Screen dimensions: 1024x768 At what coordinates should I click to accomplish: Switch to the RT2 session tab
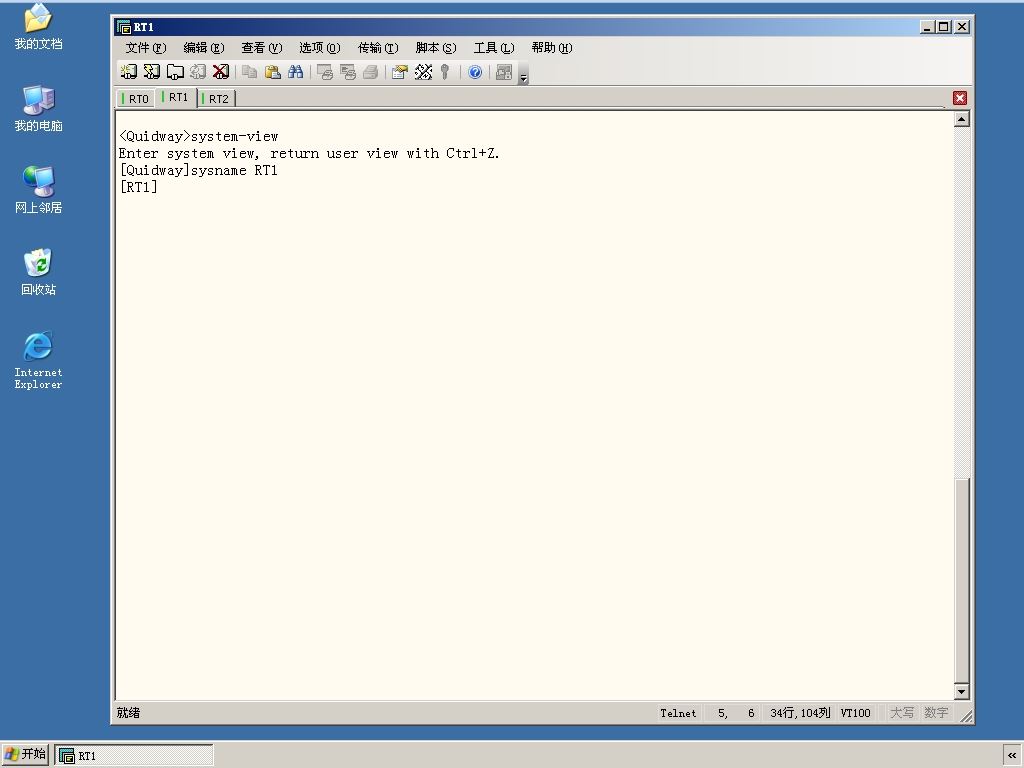(x=216, y=99)
